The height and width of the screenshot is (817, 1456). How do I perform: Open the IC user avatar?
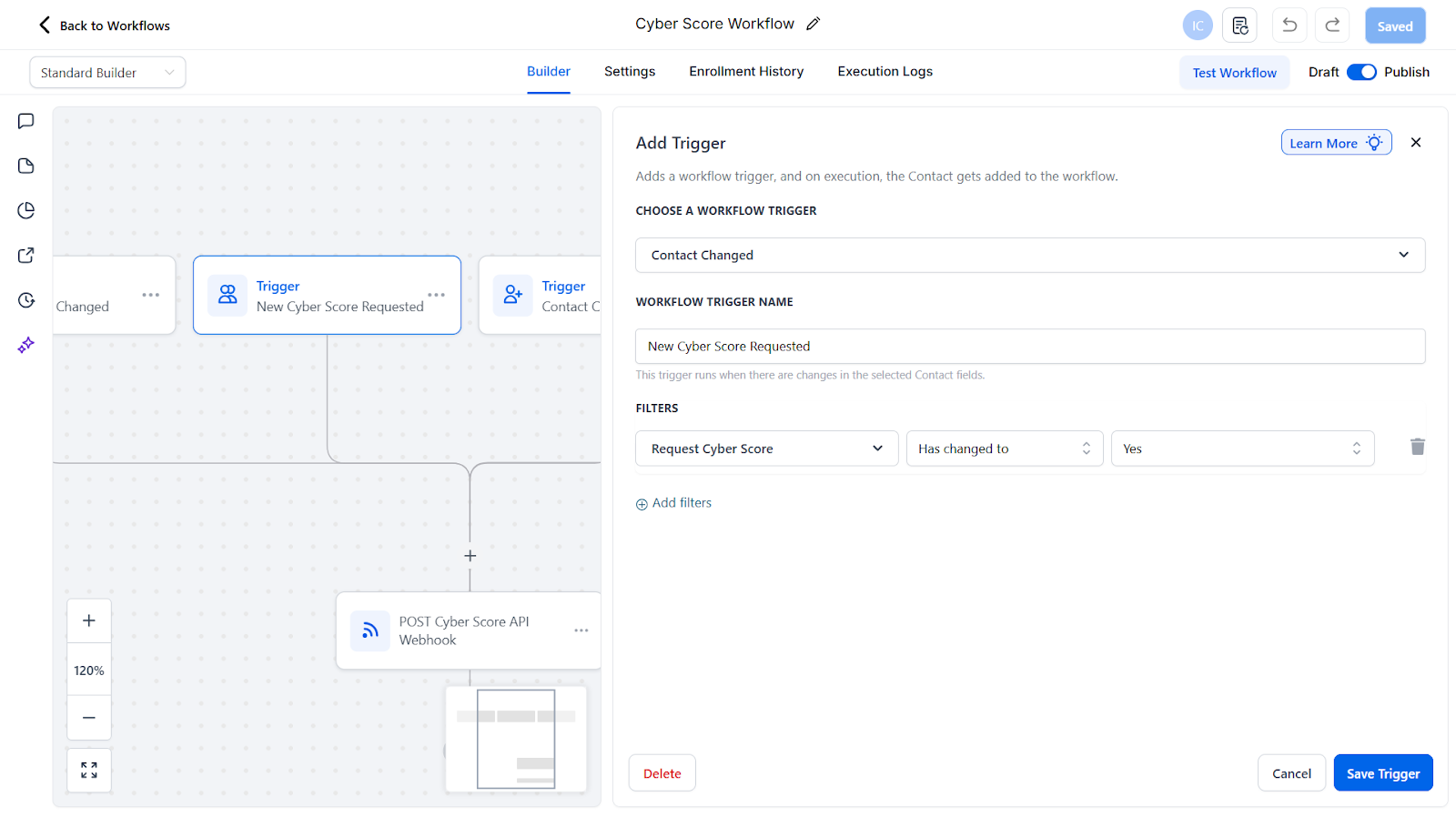click(1198, 25)
